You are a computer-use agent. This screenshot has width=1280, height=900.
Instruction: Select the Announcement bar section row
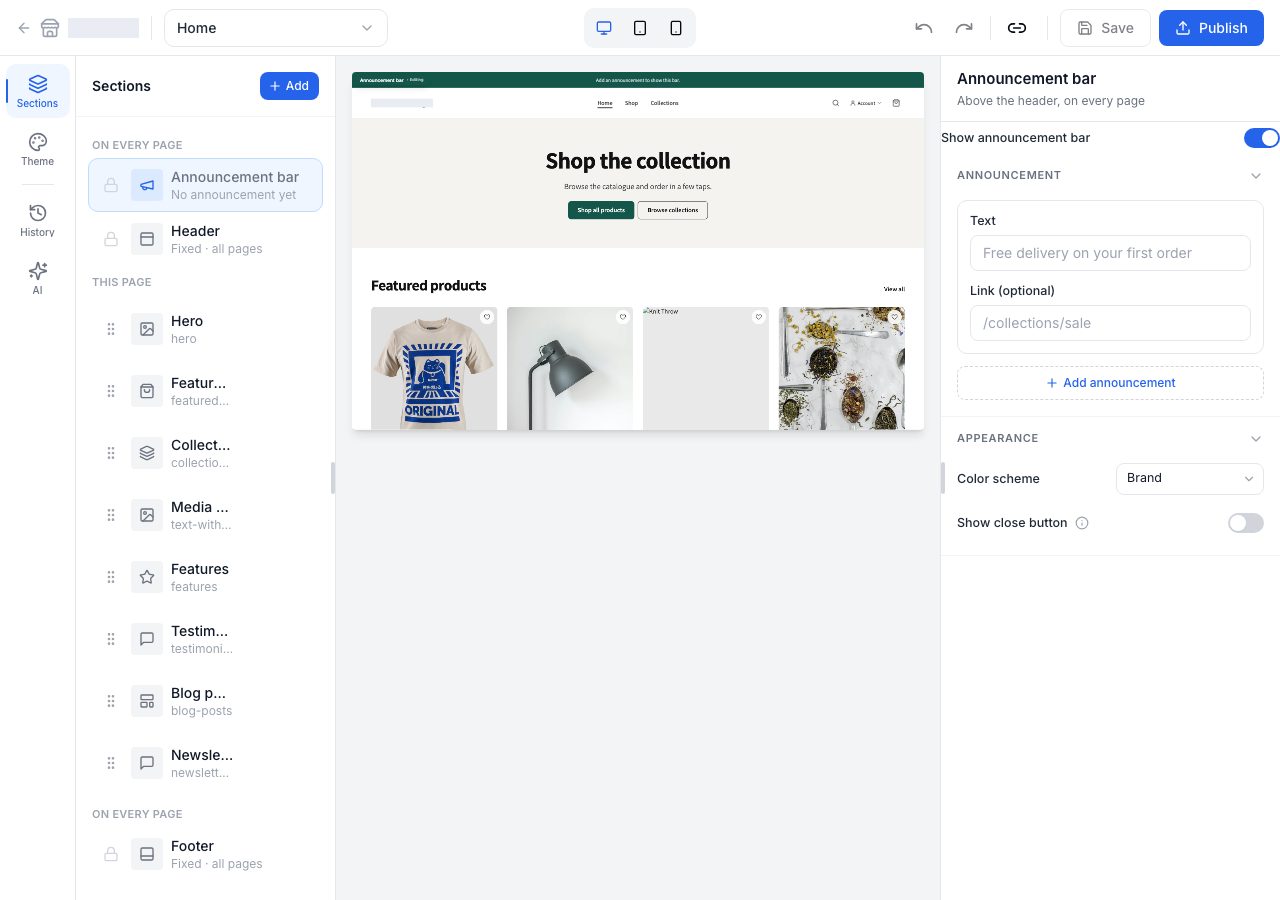point(205,185)
